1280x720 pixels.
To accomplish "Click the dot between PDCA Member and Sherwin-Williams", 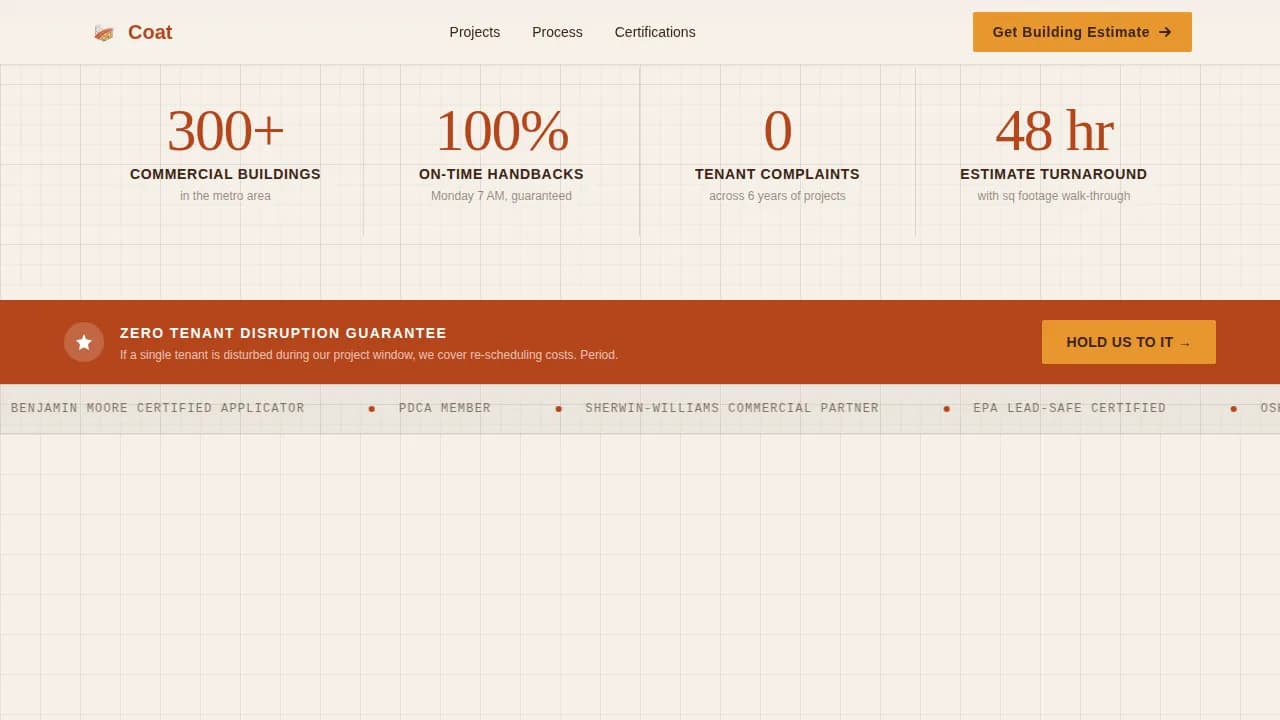I will pos(559,409).
